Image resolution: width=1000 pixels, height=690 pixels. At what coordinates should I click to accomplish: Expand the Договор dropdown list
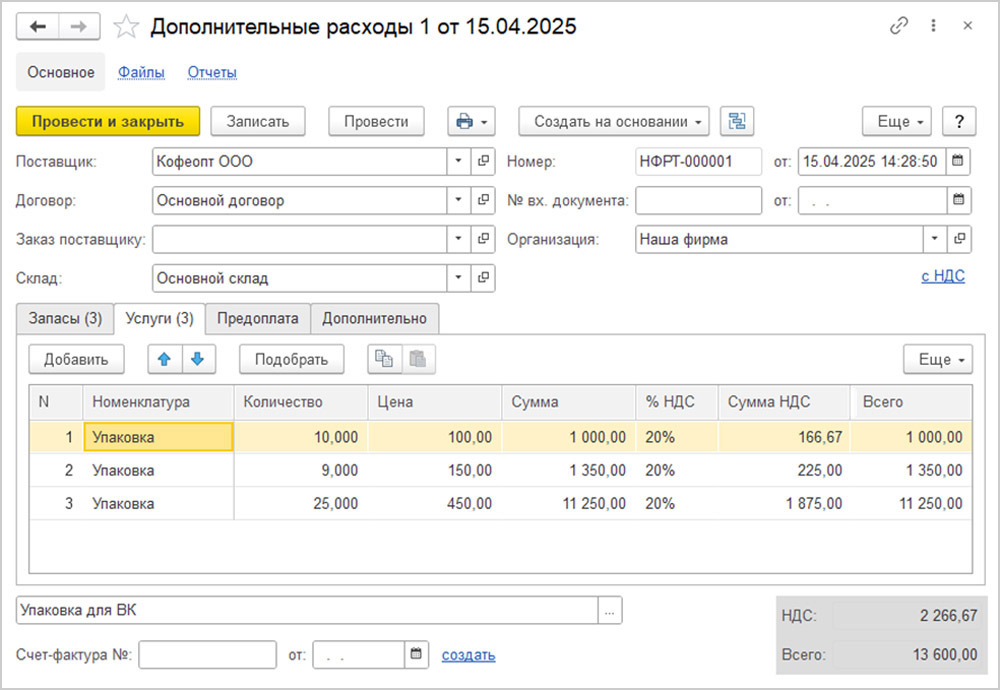tap(459, 200)
